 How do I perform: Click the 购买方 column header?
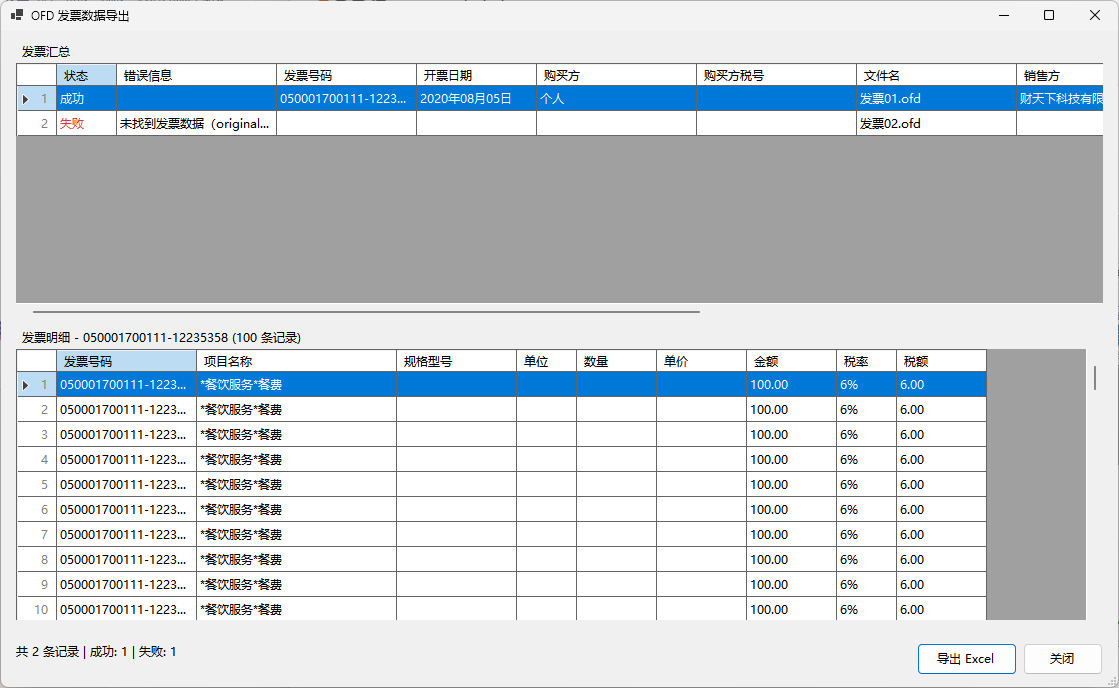click(616, 76)
